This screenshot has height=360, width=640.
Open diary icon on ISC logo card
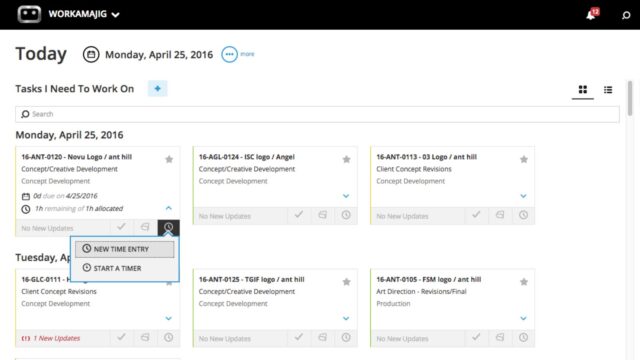(x=322, y=215)
